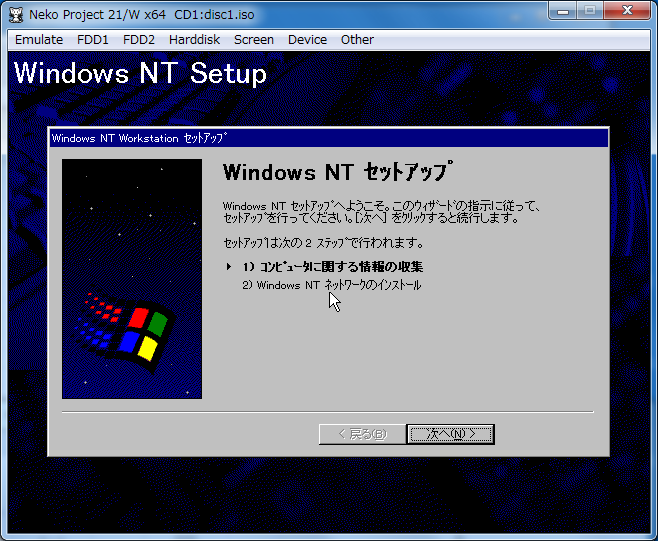The image size is (658, 541).
Task: Open the Screen menu
Action: pyautogui.click(x=254, y=40)
